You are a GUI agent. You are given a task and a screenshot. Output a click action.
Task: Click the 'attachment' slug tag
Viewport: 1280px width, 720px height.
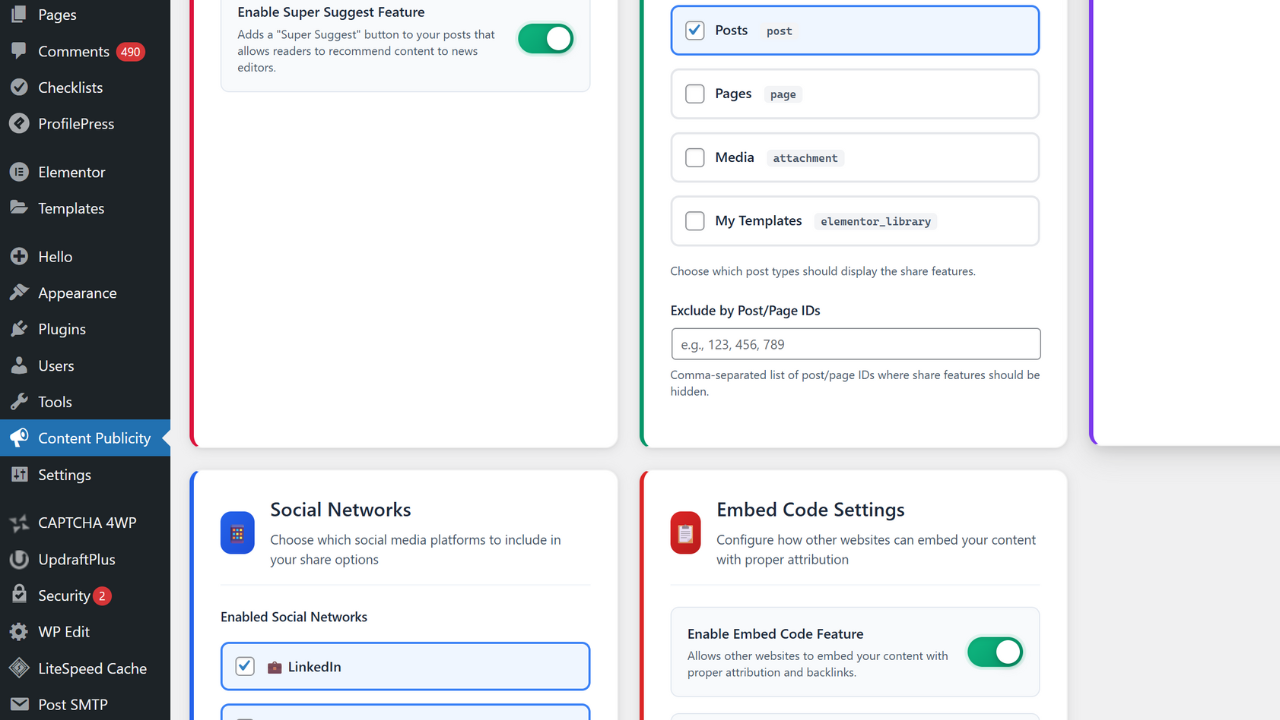tap(805, 158)
